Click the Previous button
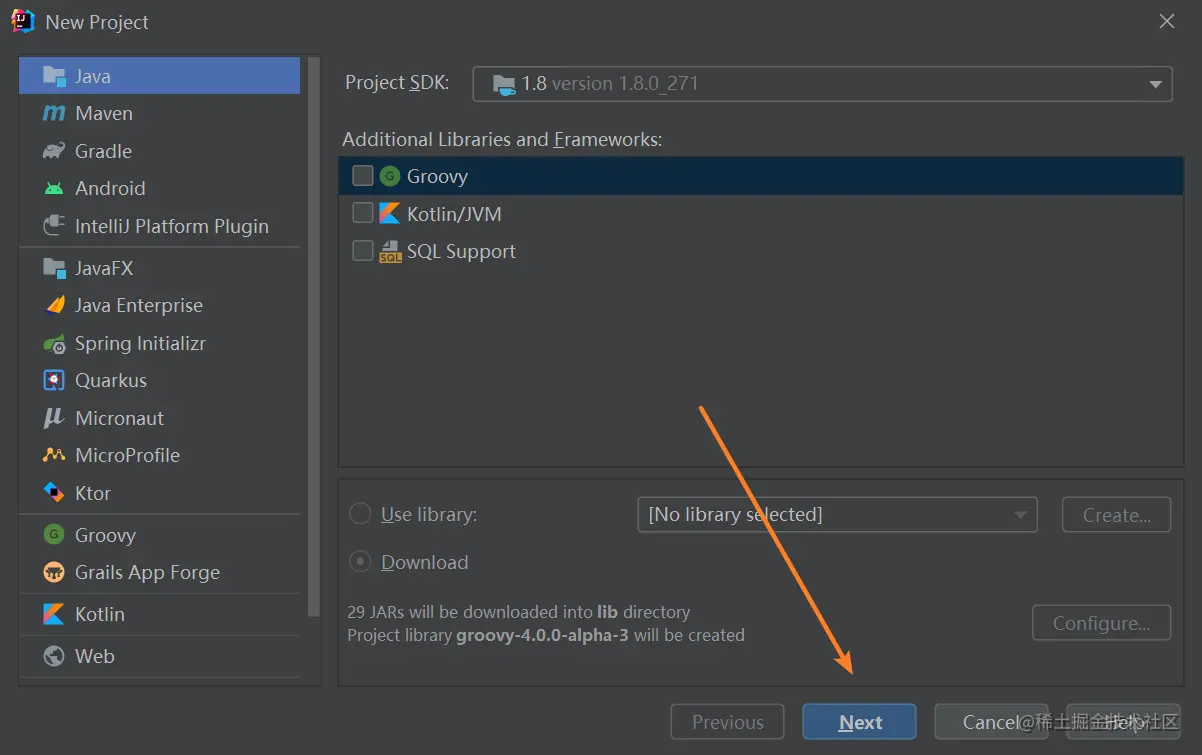 (x=727, y=722)
